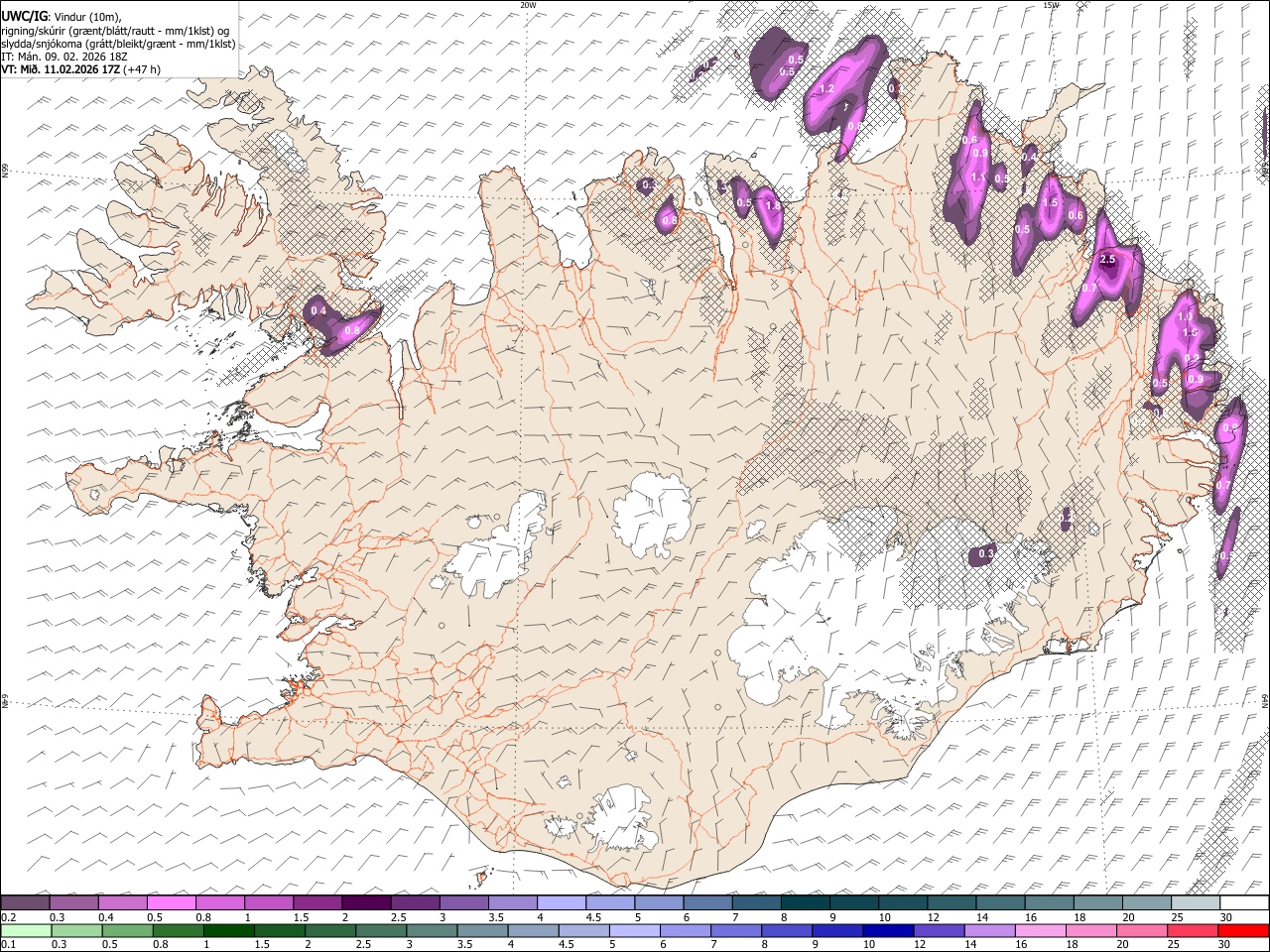Click the 0.2 label in the top legend scale
The height and width of the screenshot is (952, 1270).
(x=7, y=917)
